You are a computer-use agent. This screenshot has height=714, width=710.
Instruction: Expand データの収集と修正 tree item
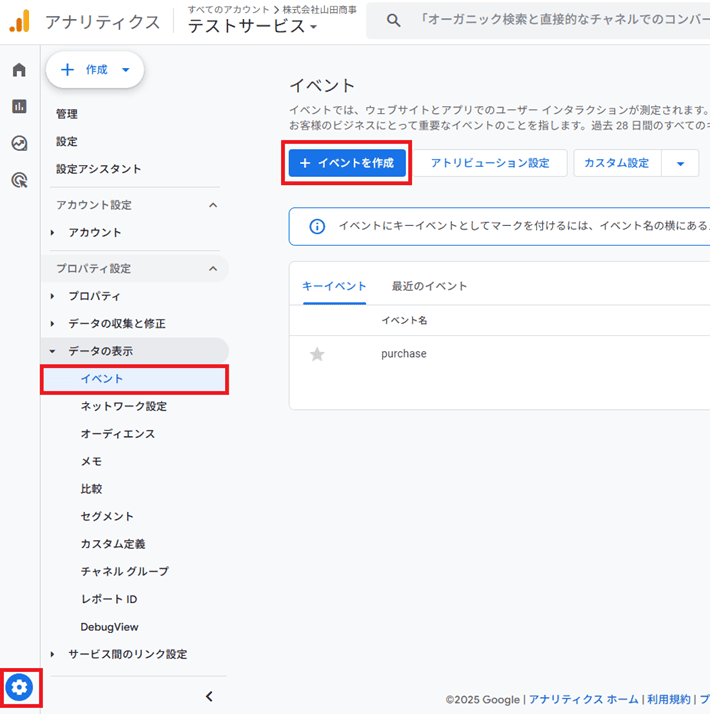point(52,324)
